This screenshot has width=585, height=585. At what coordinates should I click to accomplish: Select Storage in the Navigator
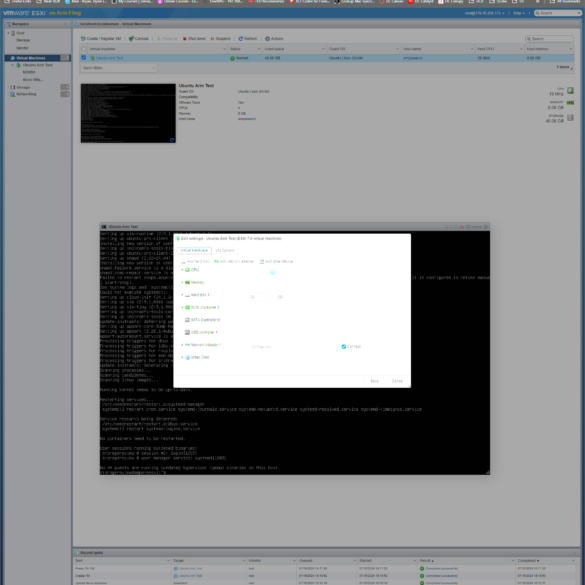[23, 87]
